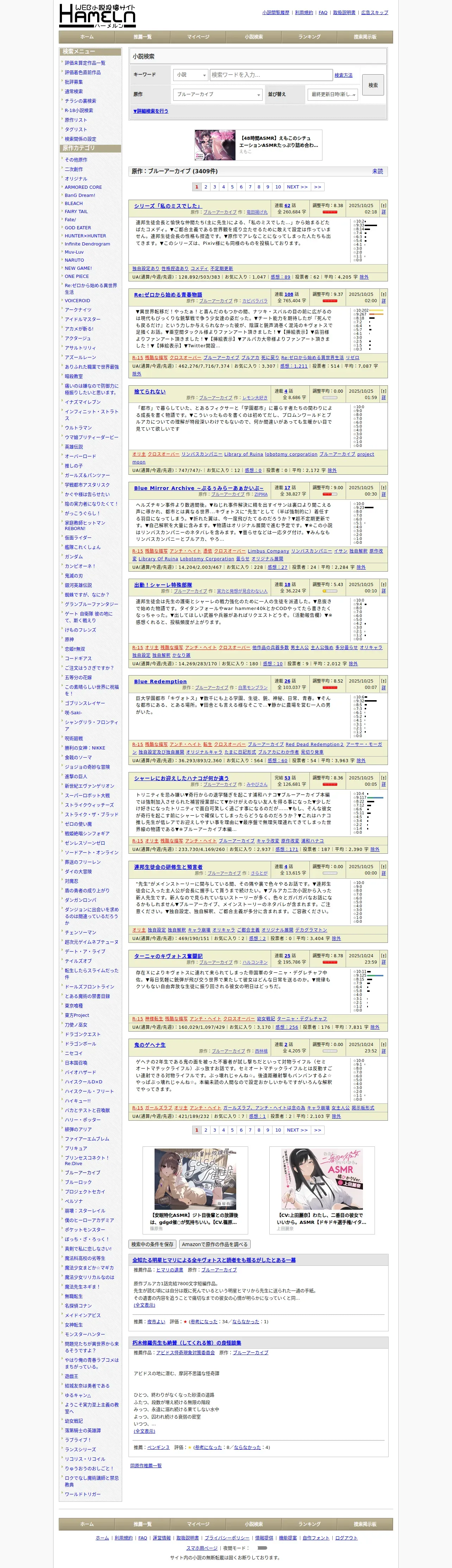
Task: Click 小説閲覧履歴 in the header links
Action: (276, 12)
